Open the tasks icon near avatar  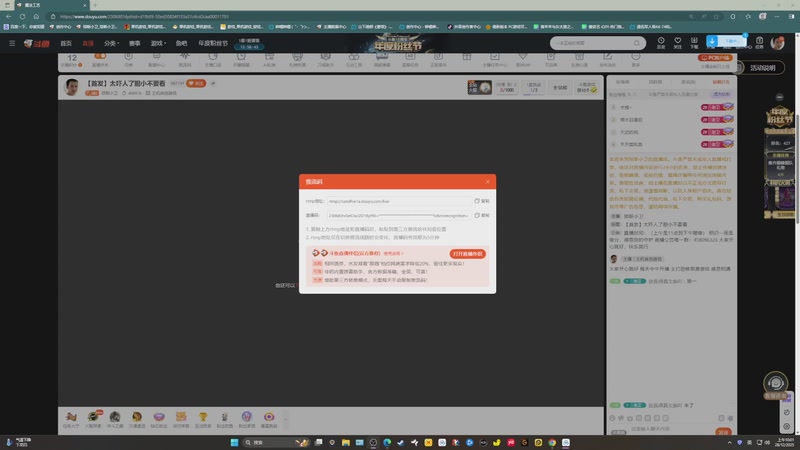[759, 42]
